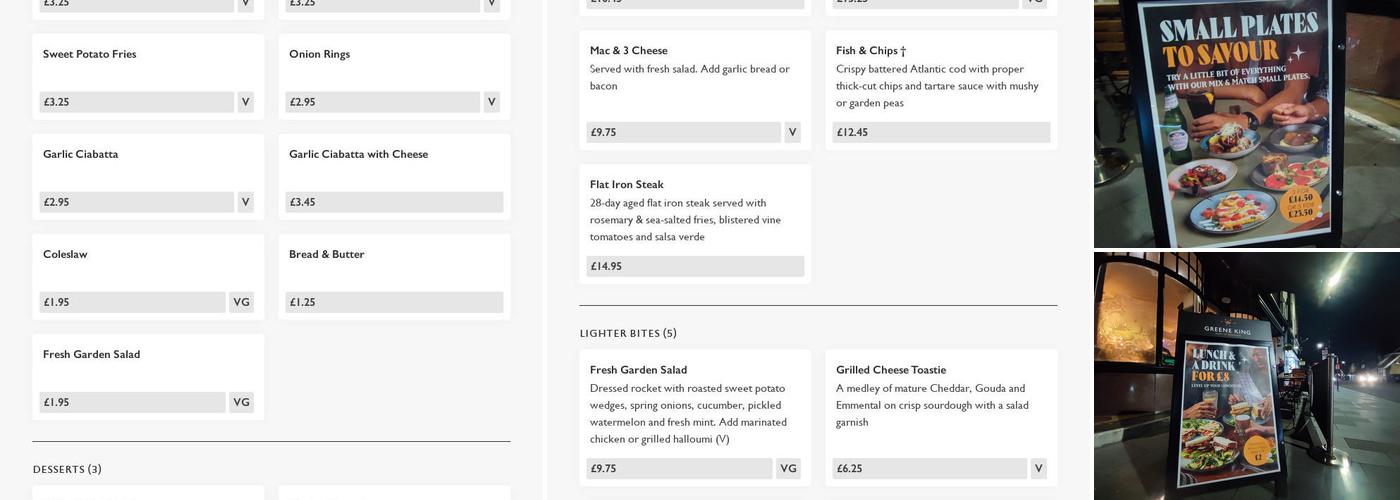Click the VG badge on Coleslaw
1400x500 pixels.
tap(241, 302)
